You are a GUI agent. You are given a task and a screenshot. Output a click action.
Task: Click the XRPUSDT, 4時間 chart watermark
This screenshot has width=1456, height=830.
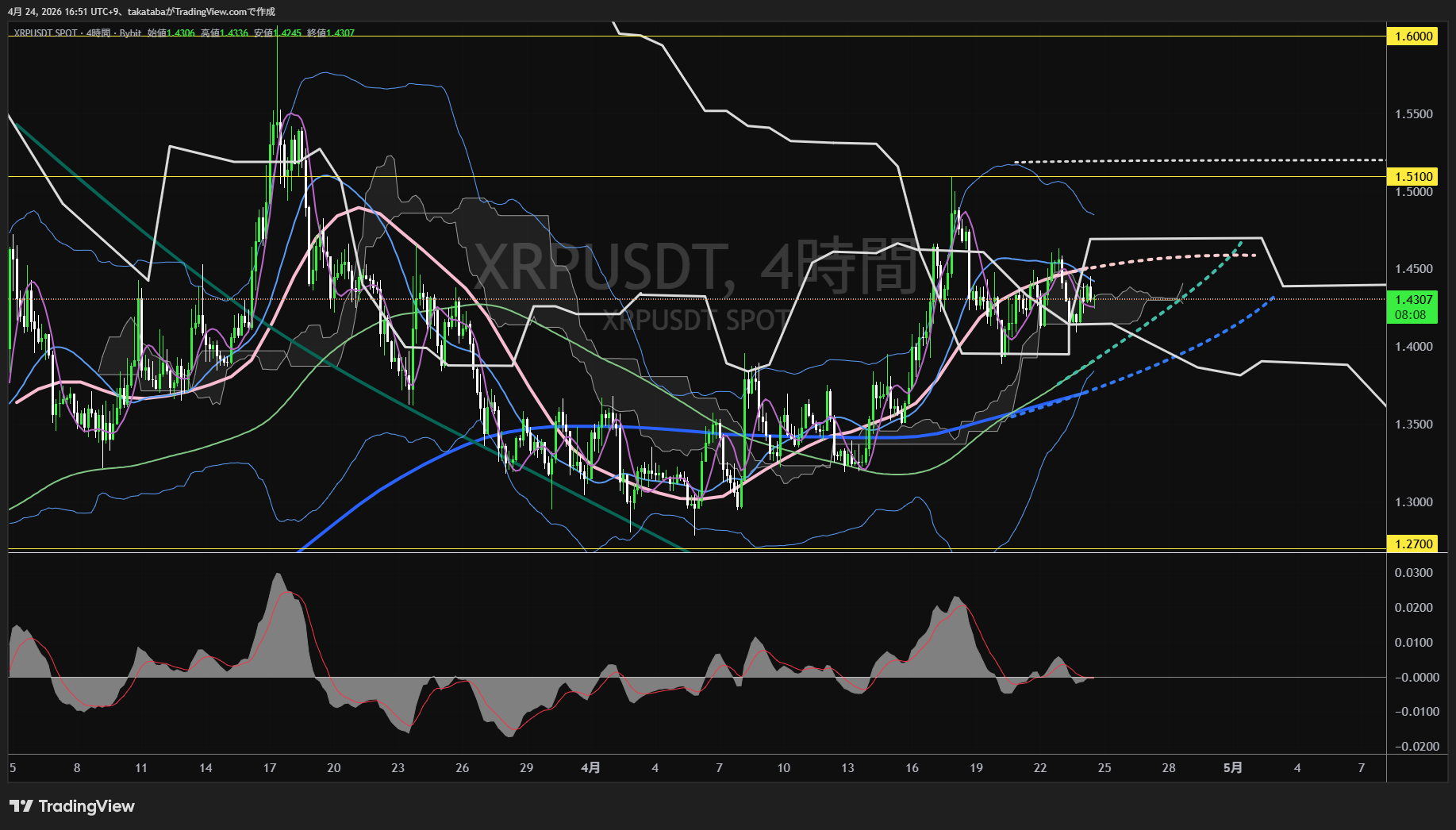tap(694, 266)
